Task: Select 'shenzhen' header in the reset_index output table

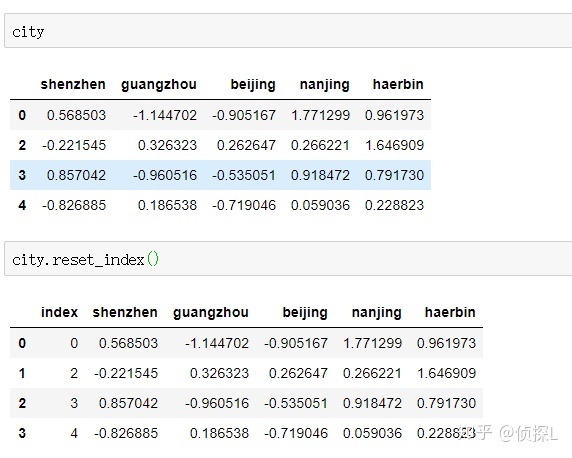Action: (x=125, y=312)
